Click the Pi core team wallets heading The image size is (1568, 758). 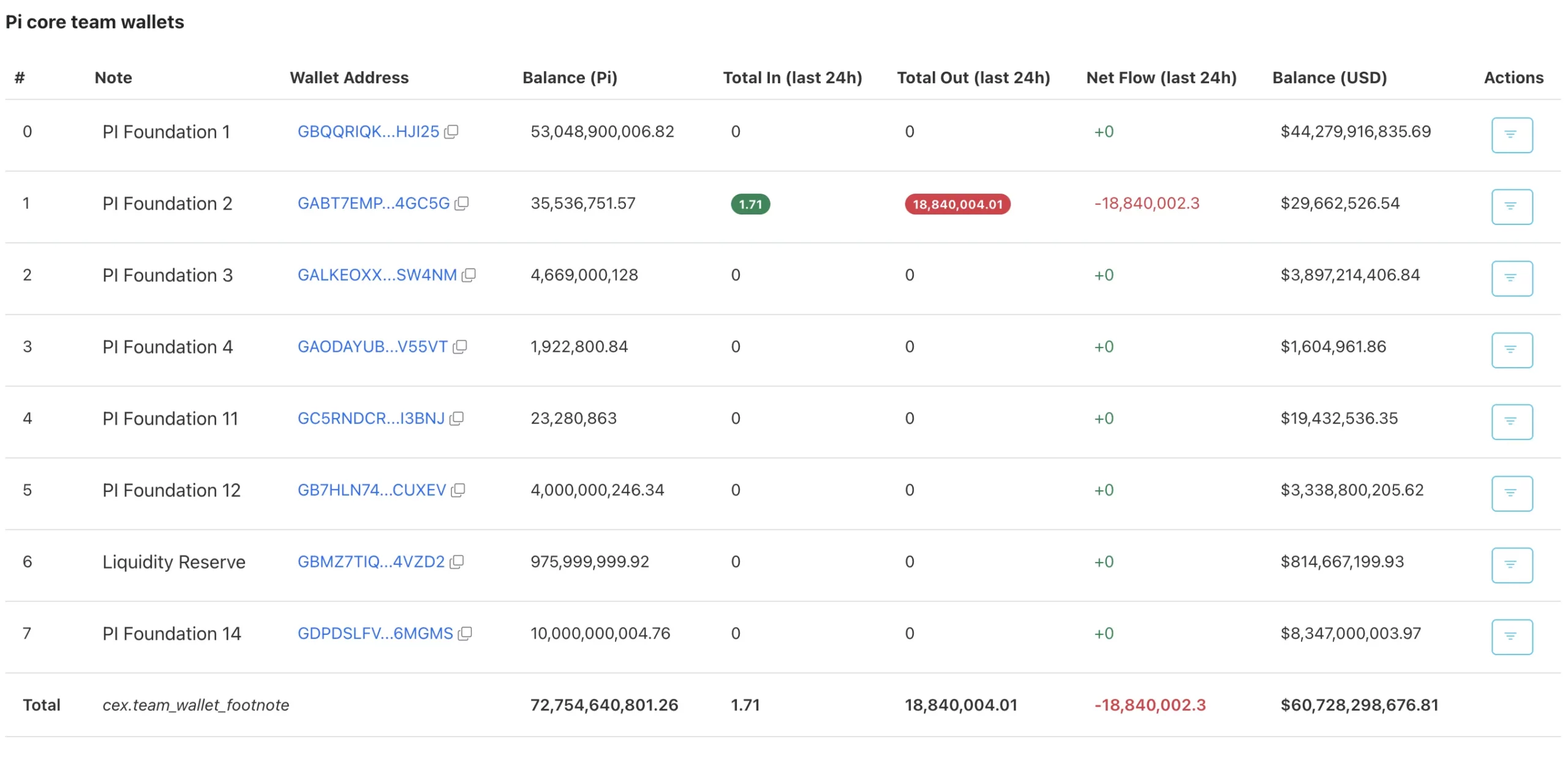(x=94, y=21)
